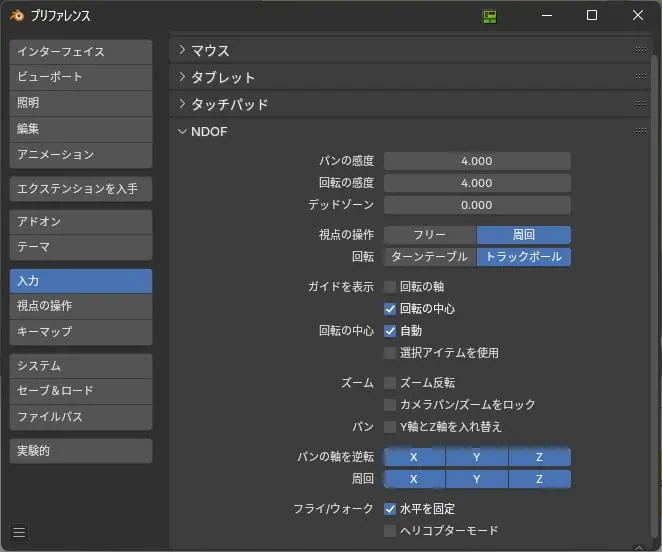
Task: Open エクステンションを入手 section
Action: (81, 189)
